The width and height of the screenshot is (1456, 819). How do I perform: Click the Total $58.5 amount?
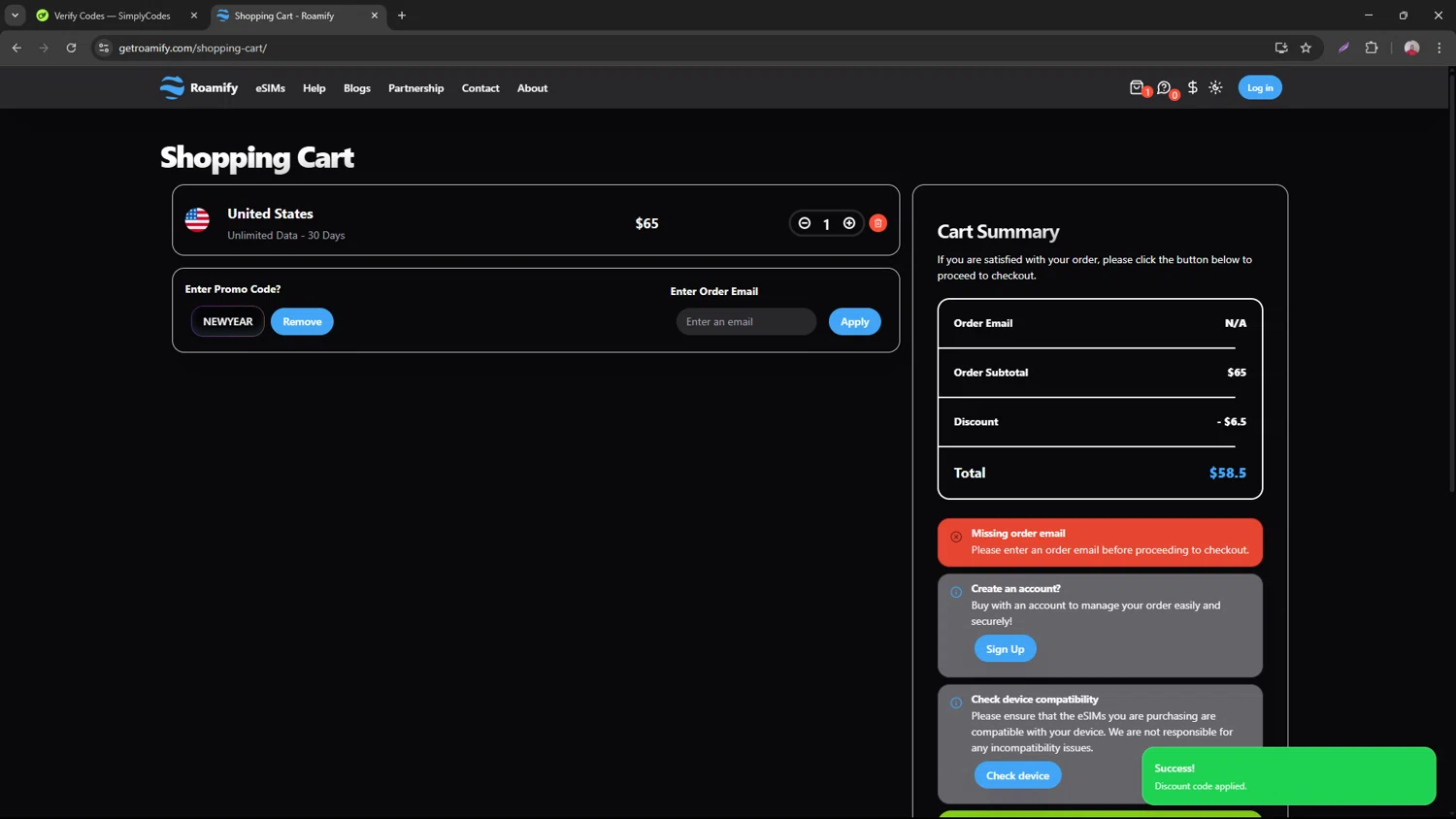(1227, 473)
